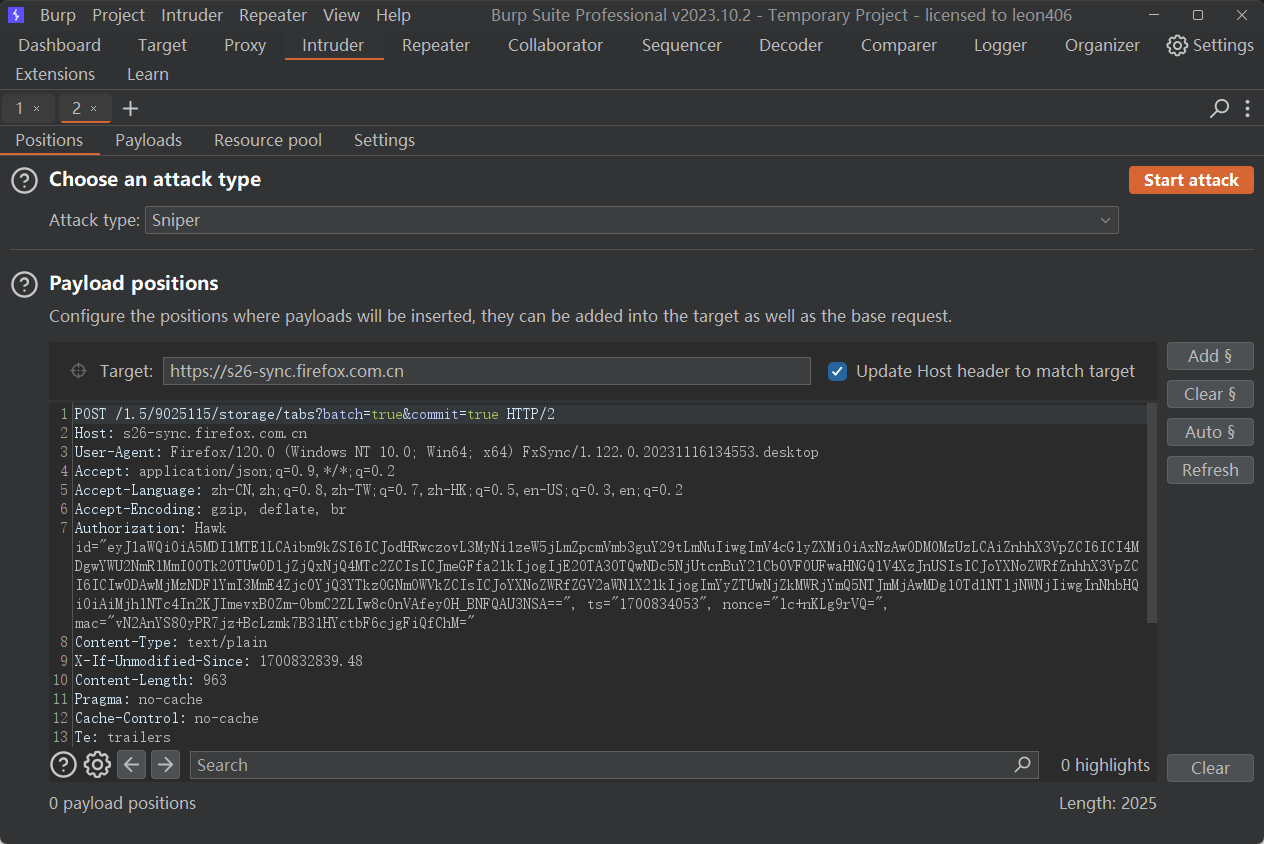This screenshot has width=1264, height=844.
Task: Click the Start attack button
Action: coord(1191,180)
